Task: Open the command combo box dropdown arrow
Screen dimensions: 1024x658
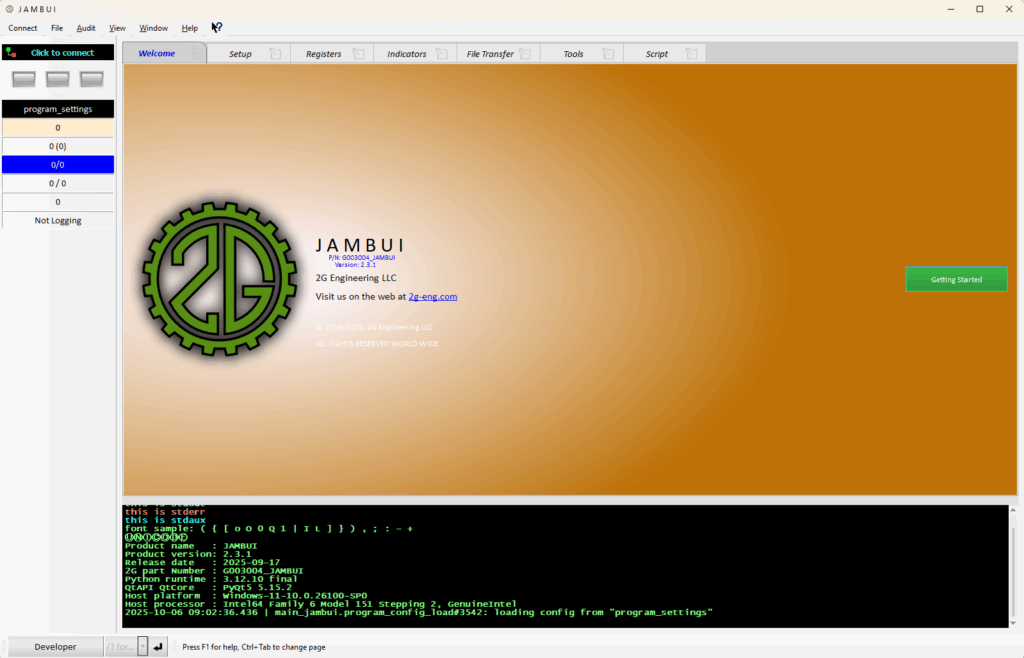Action: pos(142,647)
